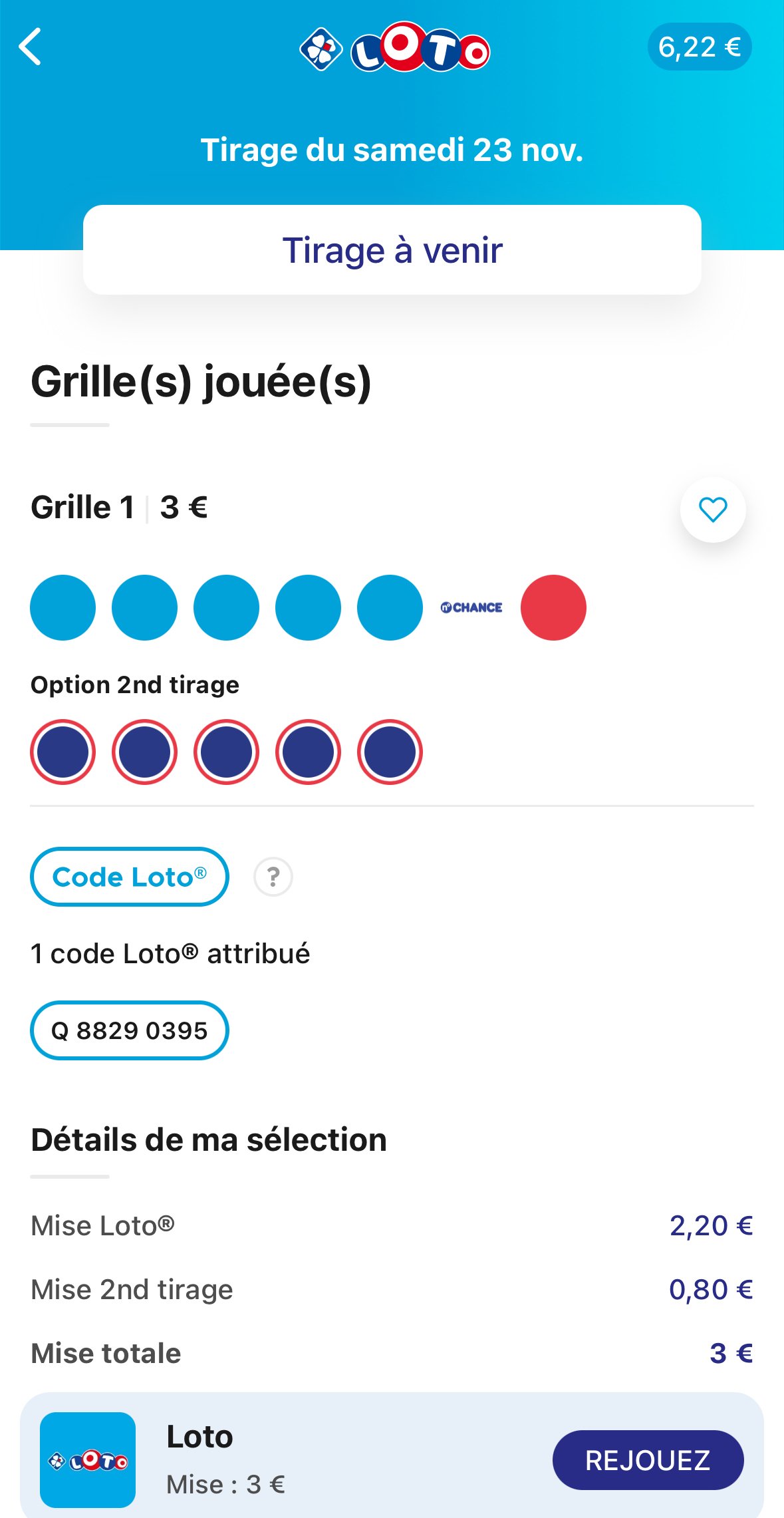Tap the fifth blue number ball

(x=390, y=607)
